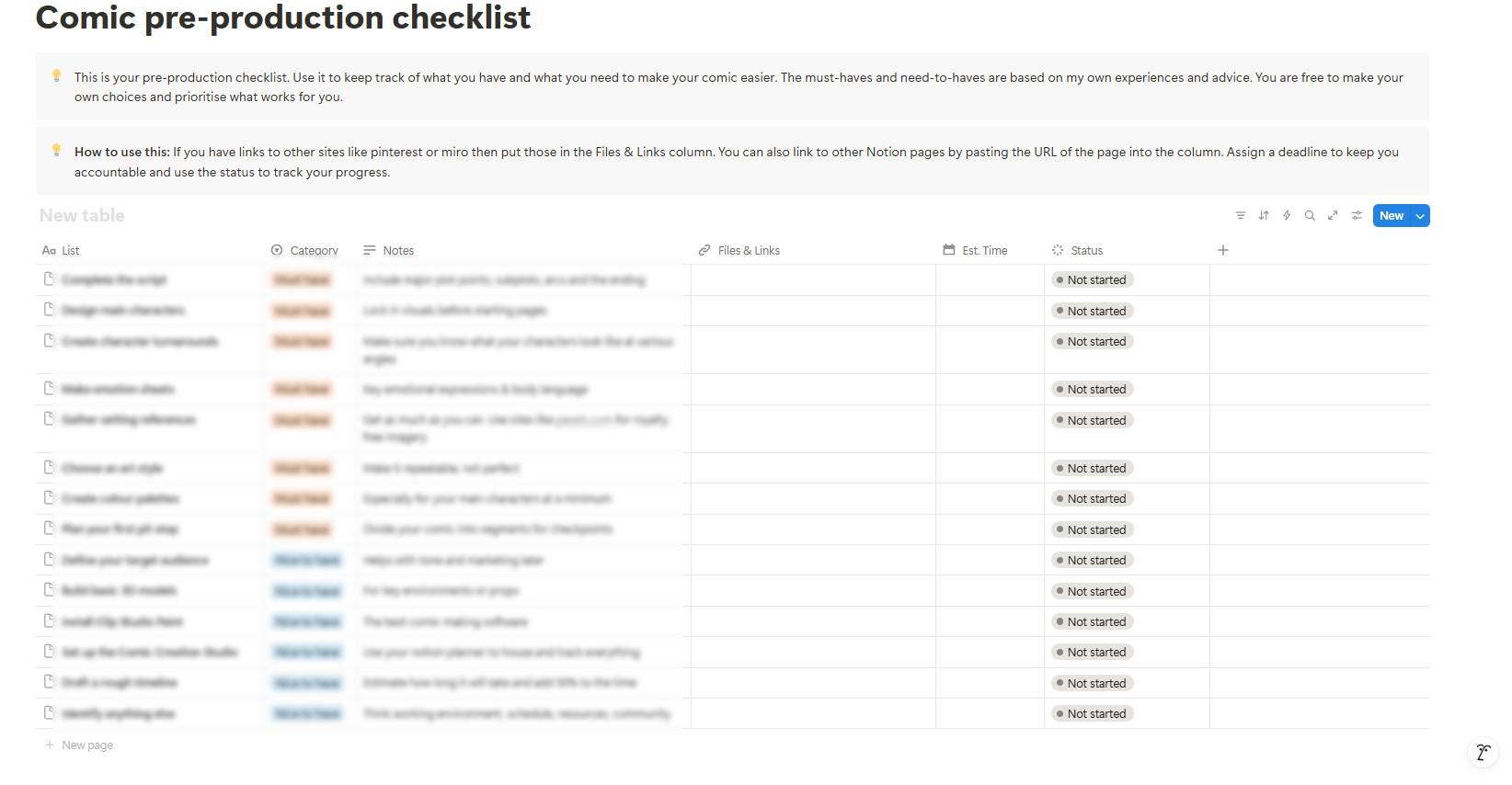Click the floating help icon at bottom right
The height and width of the screenshot is (785, 1512).
tap(1483, 752)
